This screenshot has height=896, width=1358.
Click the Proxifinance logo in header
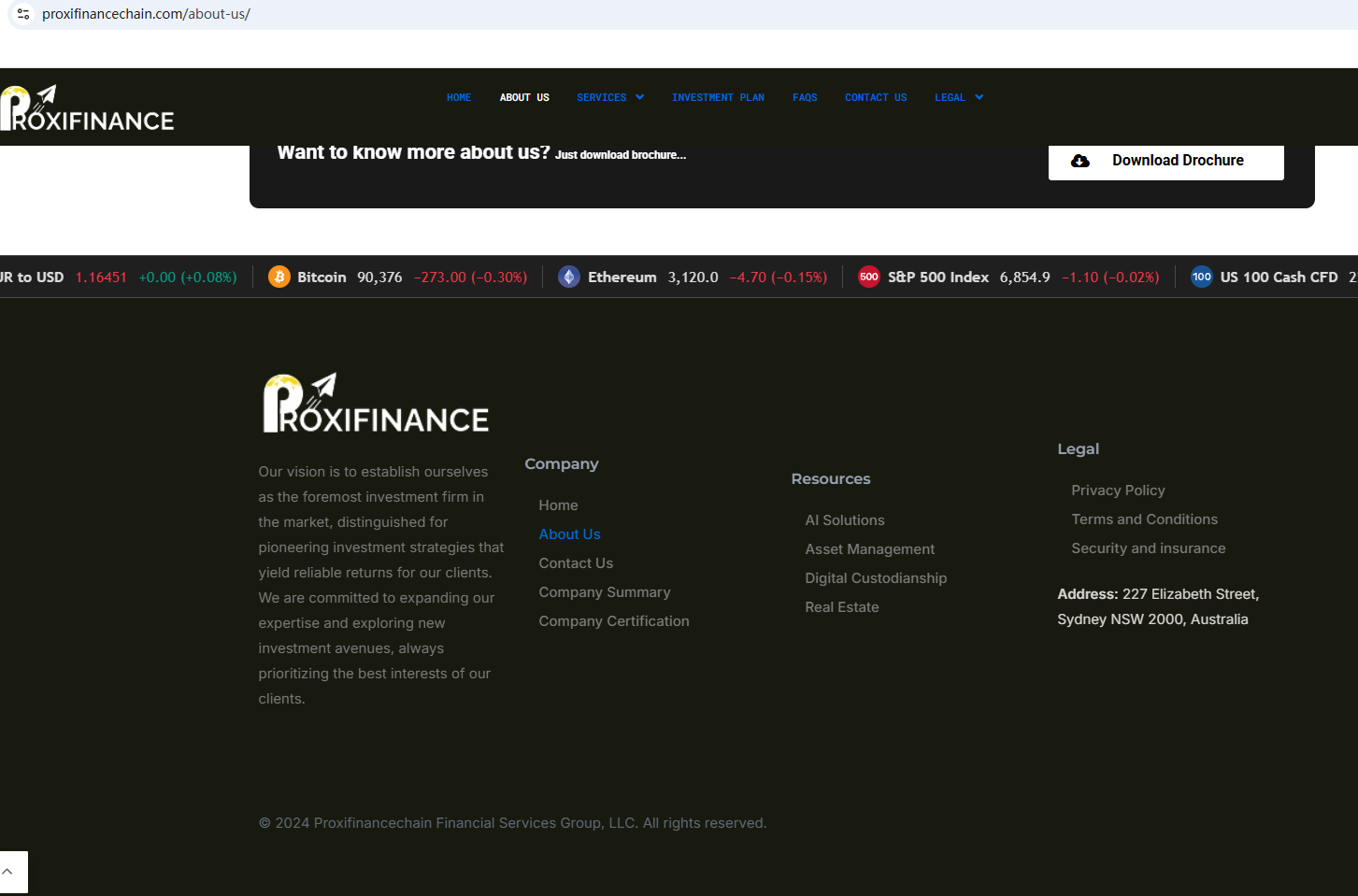87,108
